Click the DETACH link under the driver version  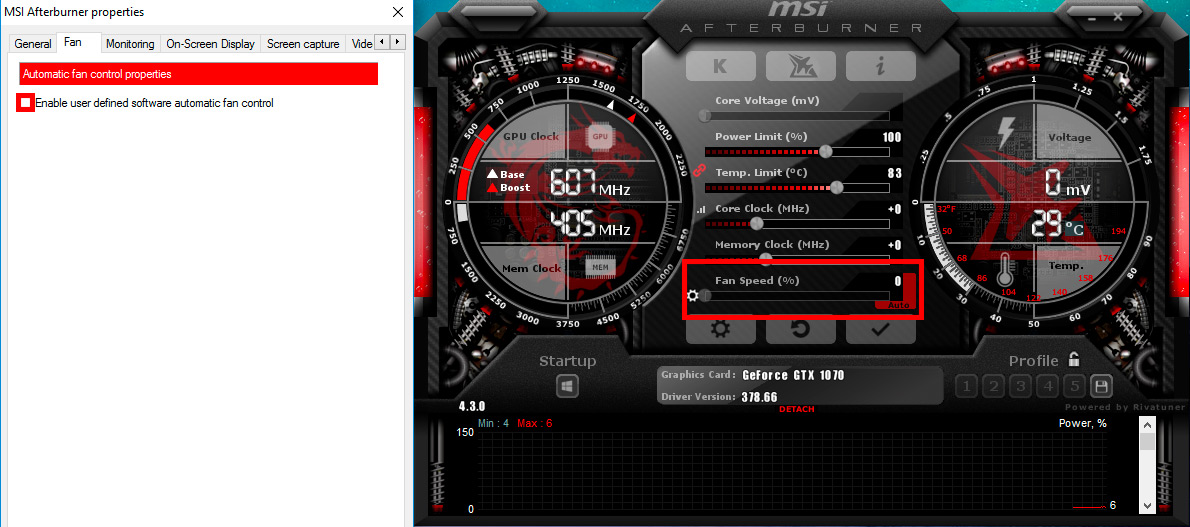[x=796, y=409]
